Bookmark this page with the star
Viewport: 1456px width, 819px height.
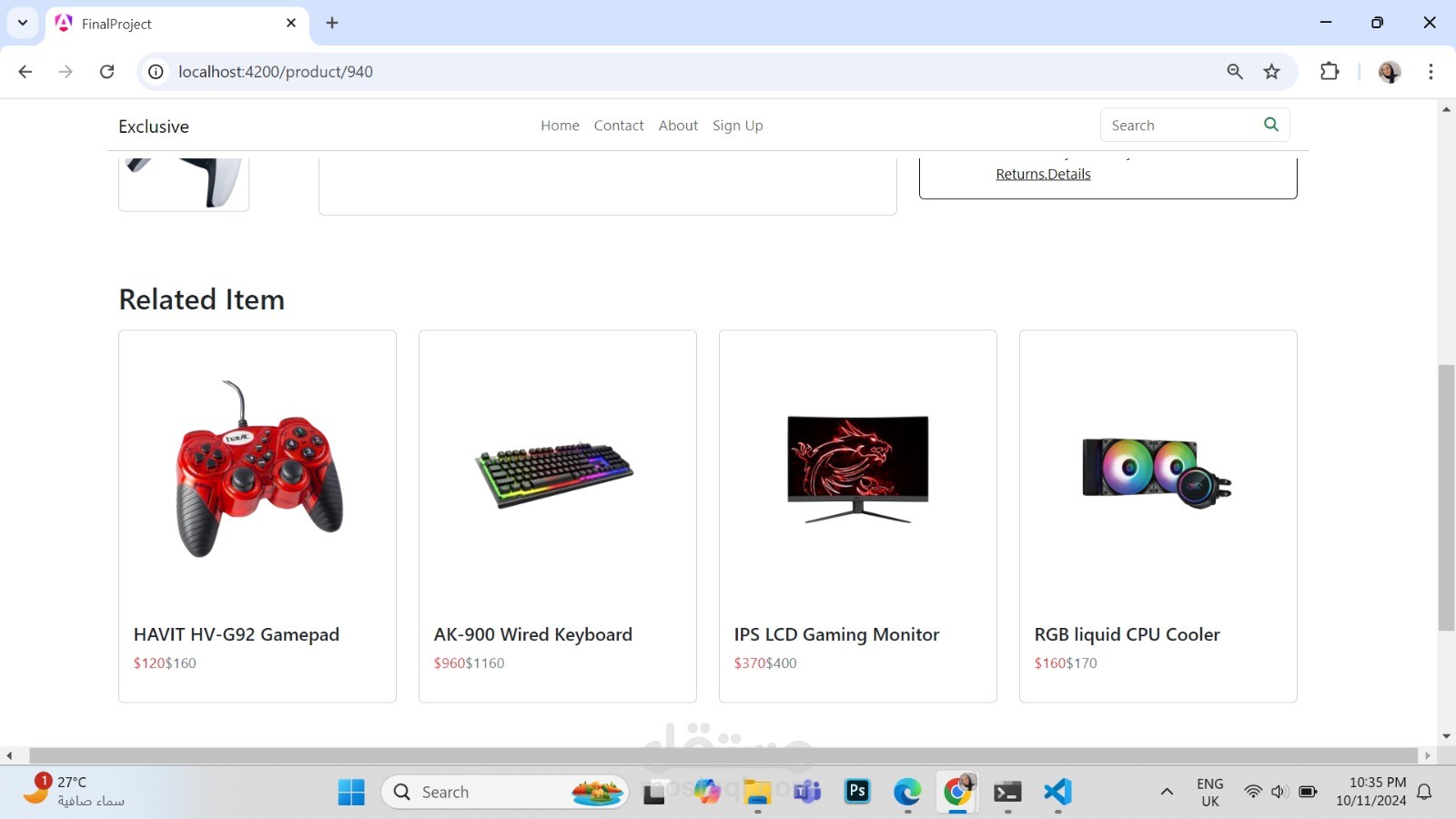(x=1272, y=72)
